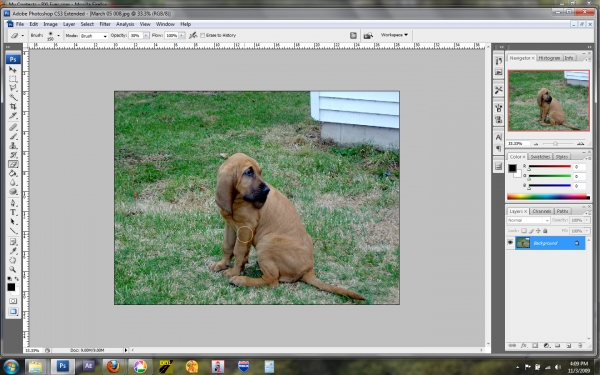600x375 pixels.
Task: Select the Brush tool
Action: click(x=13, y=136)
